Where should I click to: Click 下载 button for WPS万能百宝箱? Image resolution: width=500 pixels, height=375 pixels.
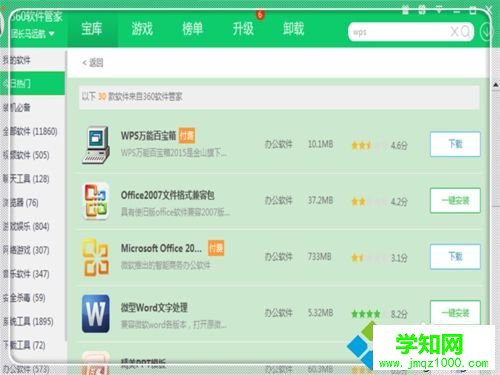tap(455, 144)
